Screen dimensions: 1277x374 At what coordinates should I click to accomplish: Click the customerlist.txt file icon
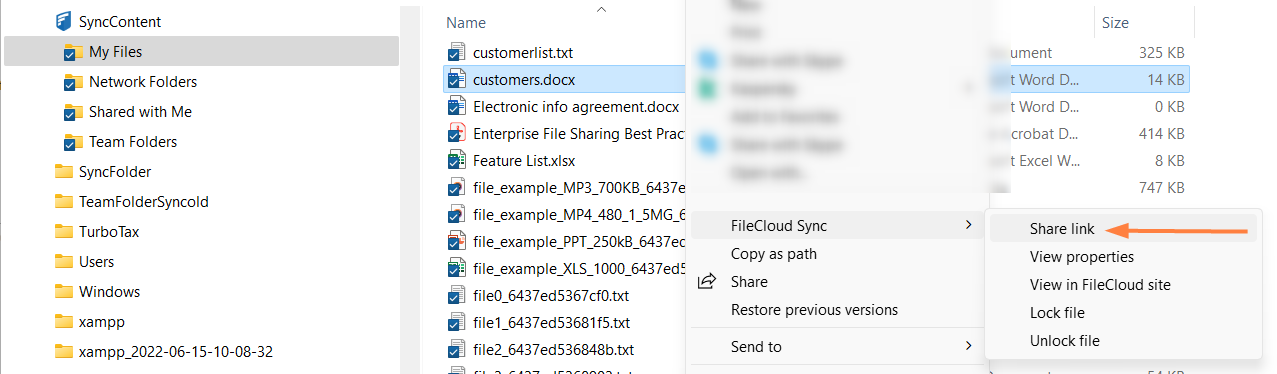click(x=457, y=52)
